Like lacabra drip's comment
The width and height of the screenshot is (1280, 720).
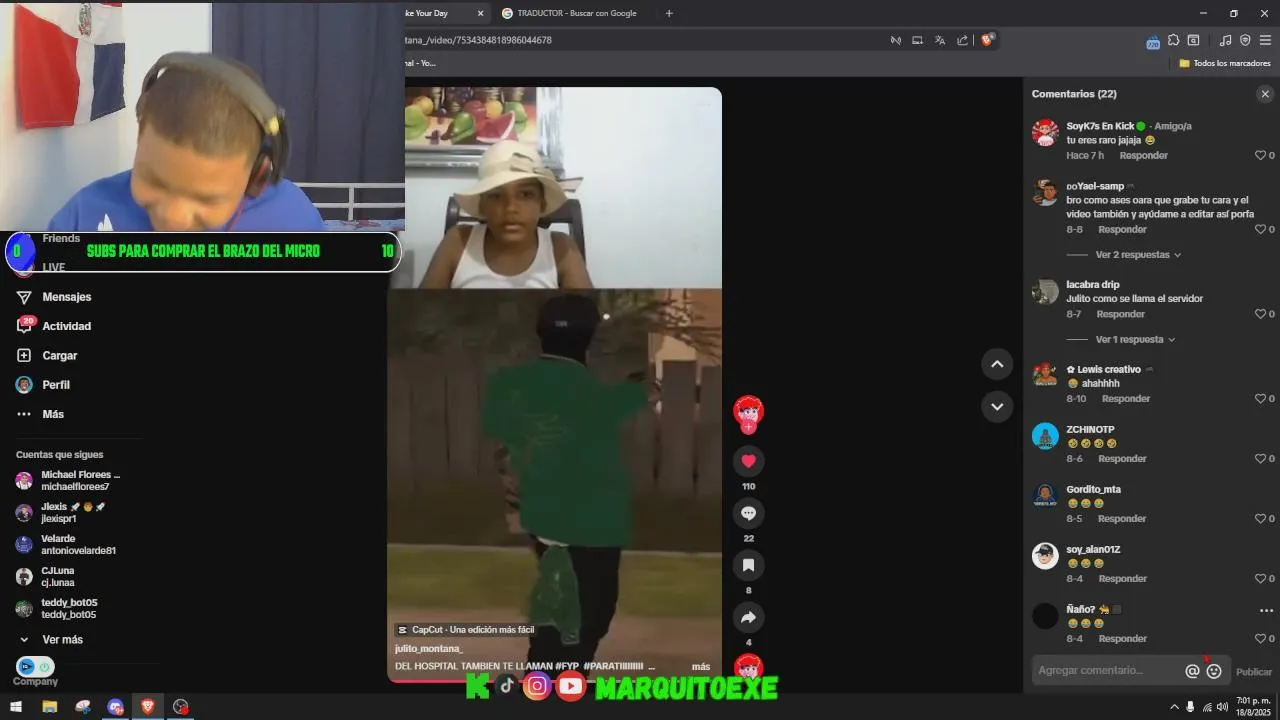[x=1261, y=314]
